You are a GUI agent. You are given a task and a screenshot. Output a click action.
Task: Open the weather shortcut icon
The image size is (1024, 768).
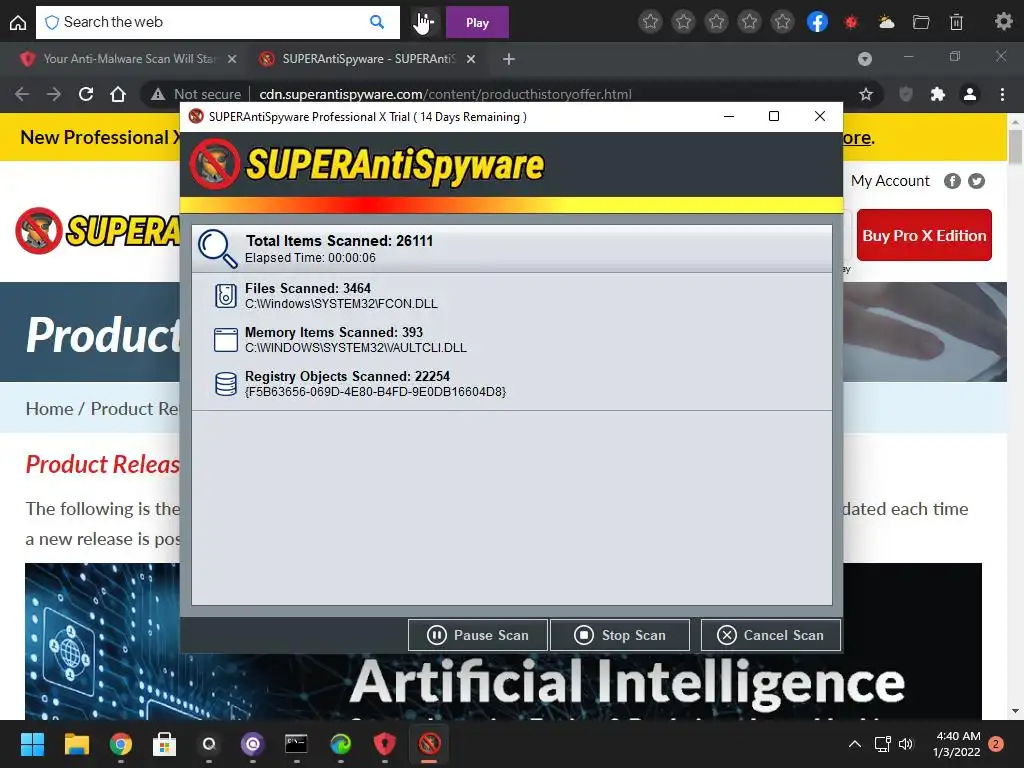(886, 23)
